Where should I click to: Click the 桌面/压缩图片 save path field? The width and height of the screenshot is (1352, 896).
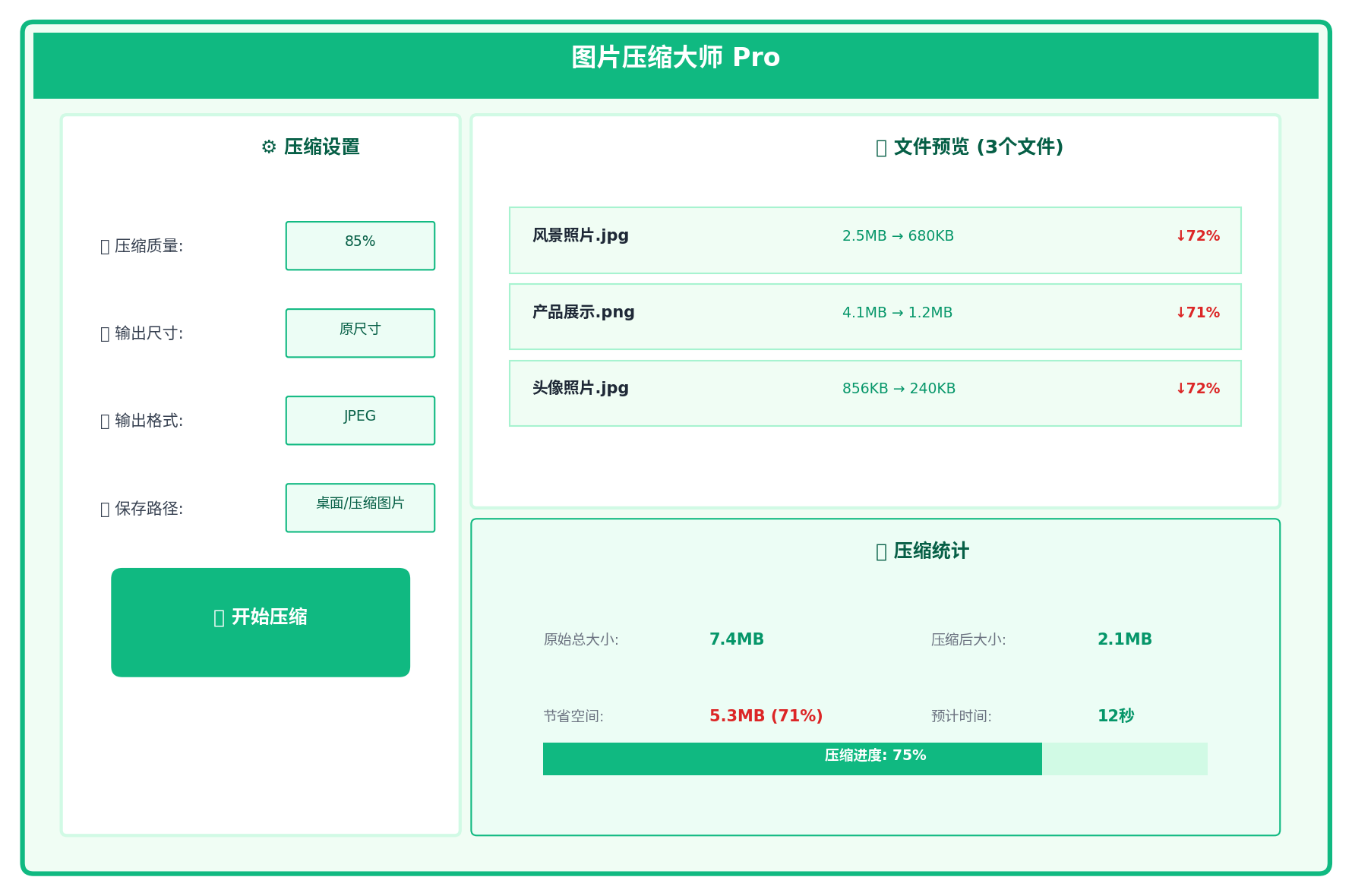[360, 507]
